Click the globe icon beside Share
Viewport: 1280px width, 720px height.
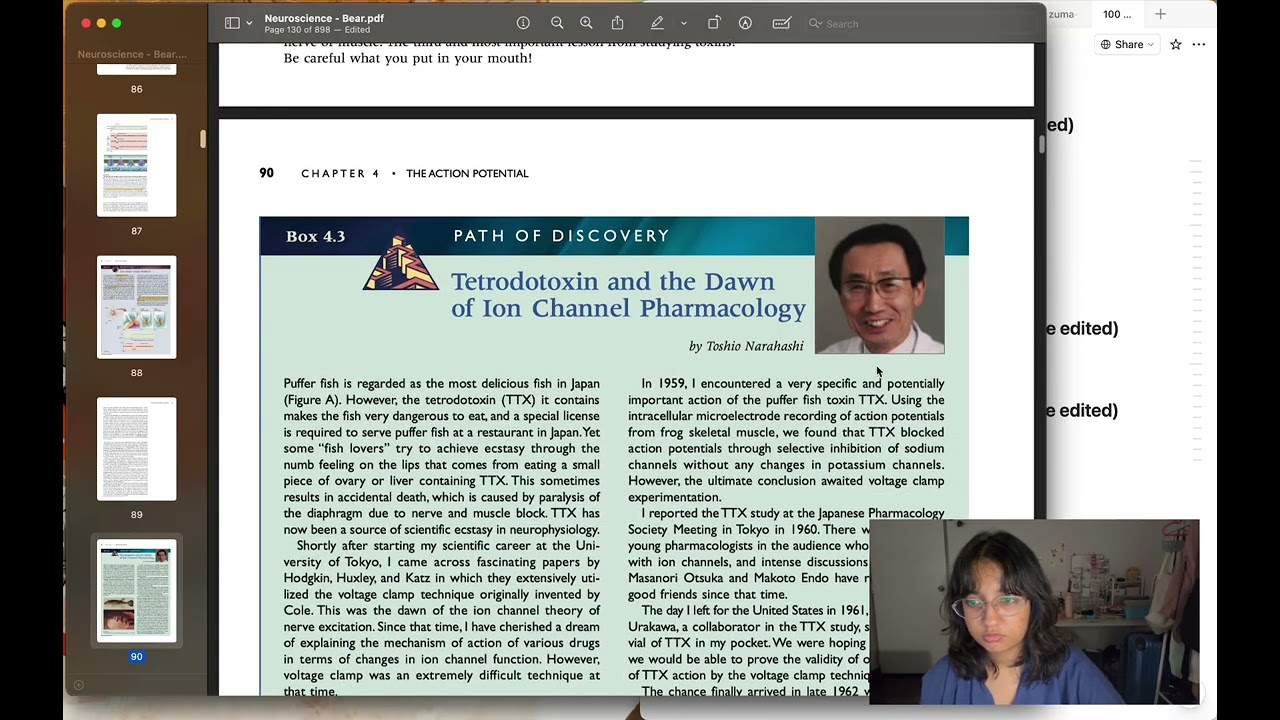1106,44
